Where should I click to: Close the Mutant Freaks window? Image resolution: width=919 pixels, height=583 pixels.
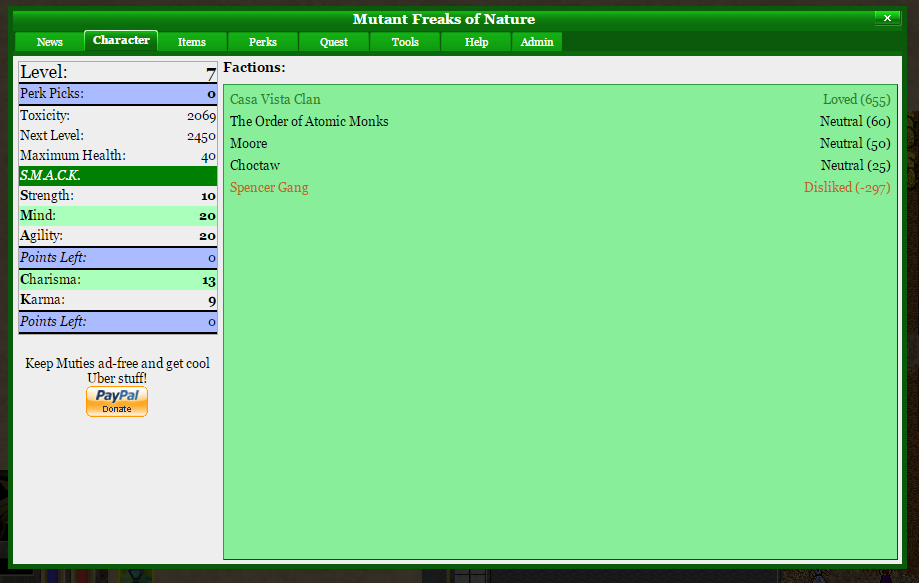pyautogui.click(x=887, y=18)
